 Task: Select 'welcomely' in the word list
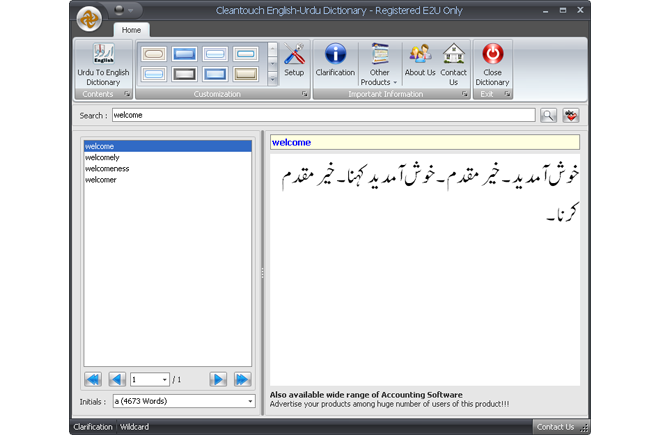[168, 157]
